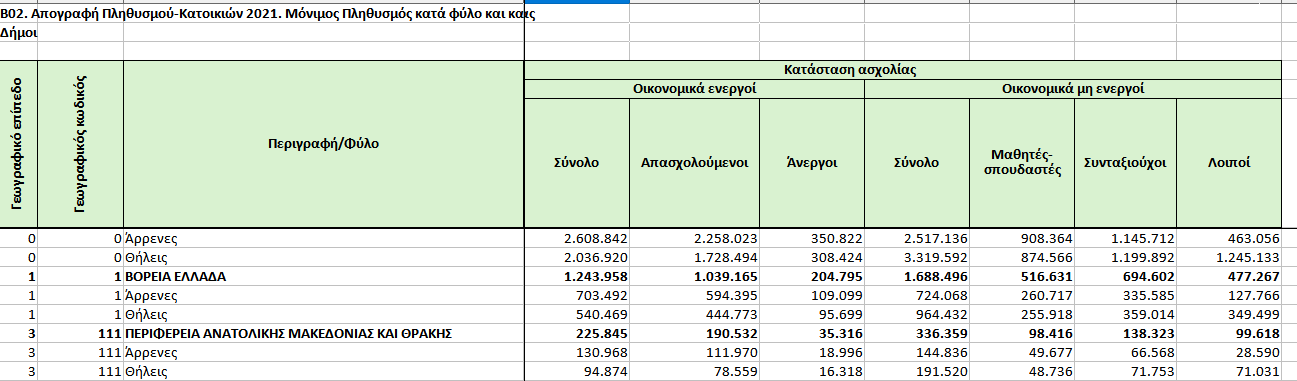Pick the cell containing 908.364
The image size is (1297, 381).
(1022, 239)
